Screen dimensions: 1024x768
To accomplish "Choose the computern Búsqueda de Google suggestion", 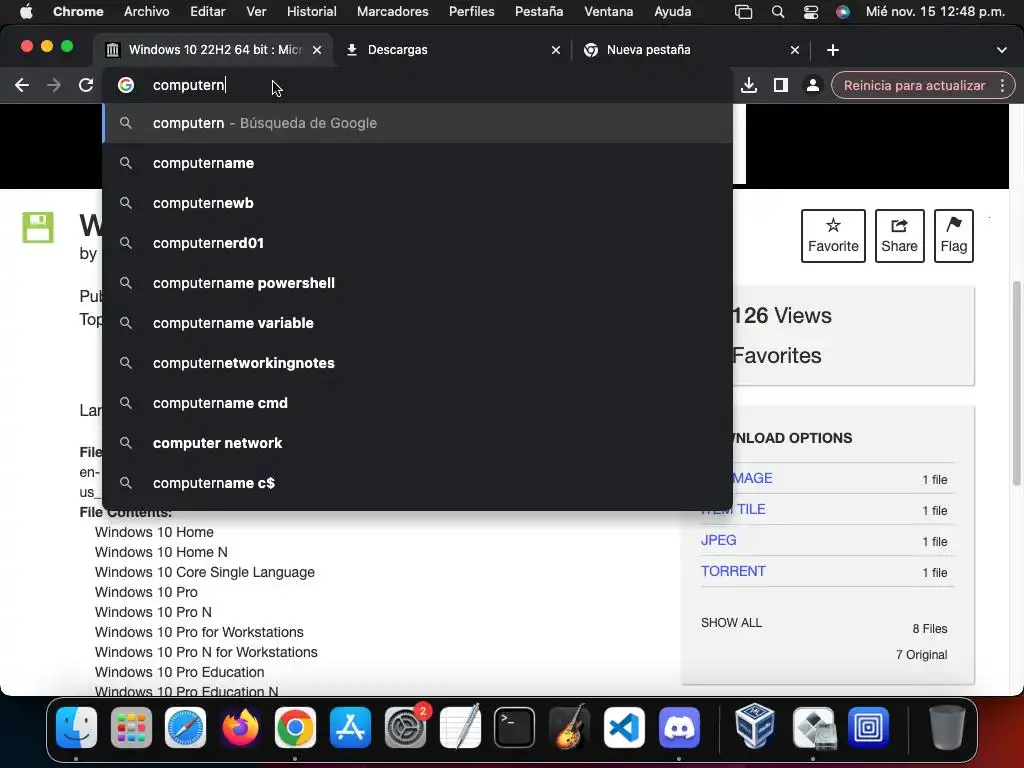I will [418, 123].
